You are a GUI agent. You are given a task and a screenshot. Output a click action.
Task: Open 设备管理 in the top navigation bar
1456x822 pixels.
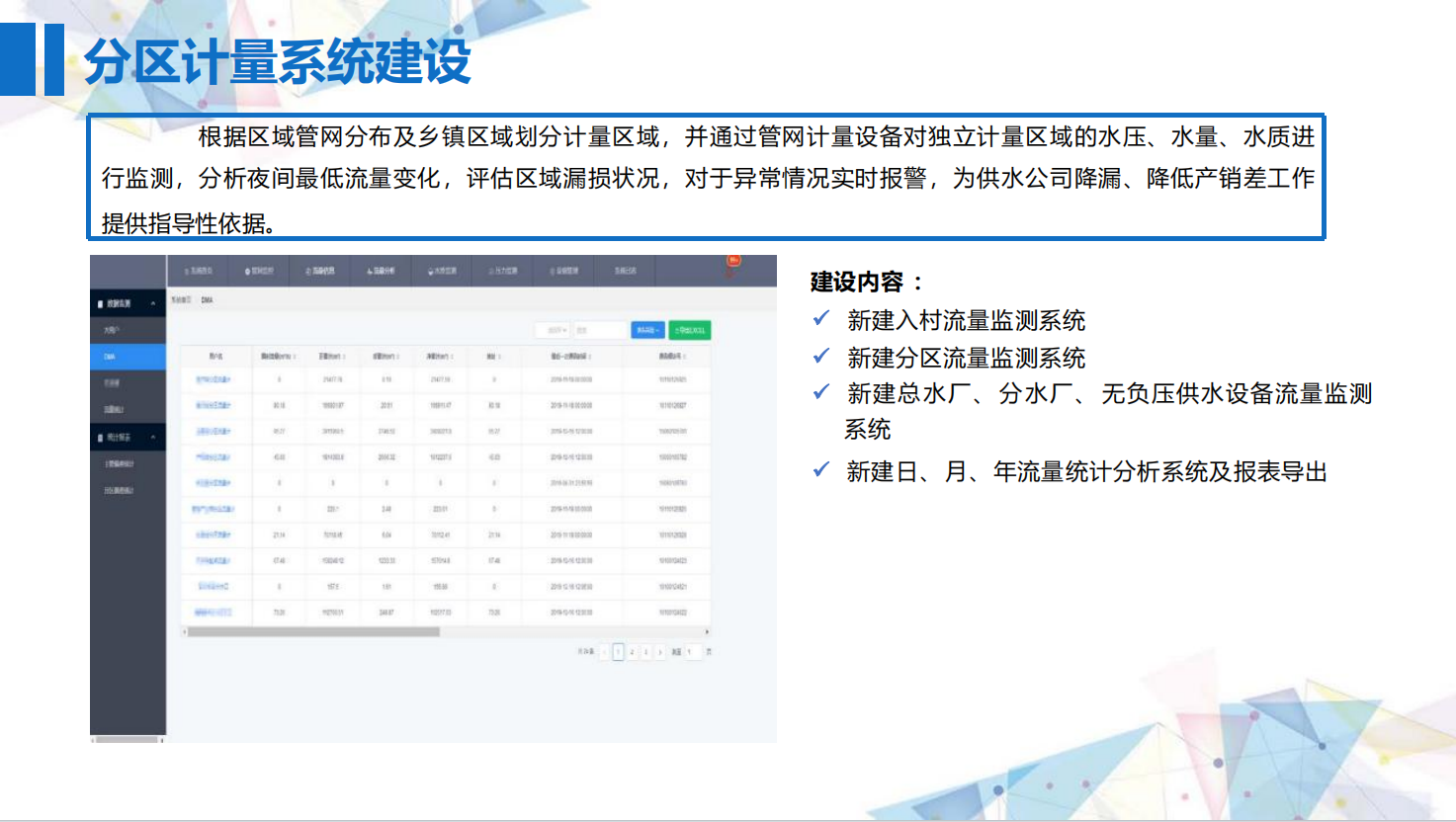[x=564, y=271]
